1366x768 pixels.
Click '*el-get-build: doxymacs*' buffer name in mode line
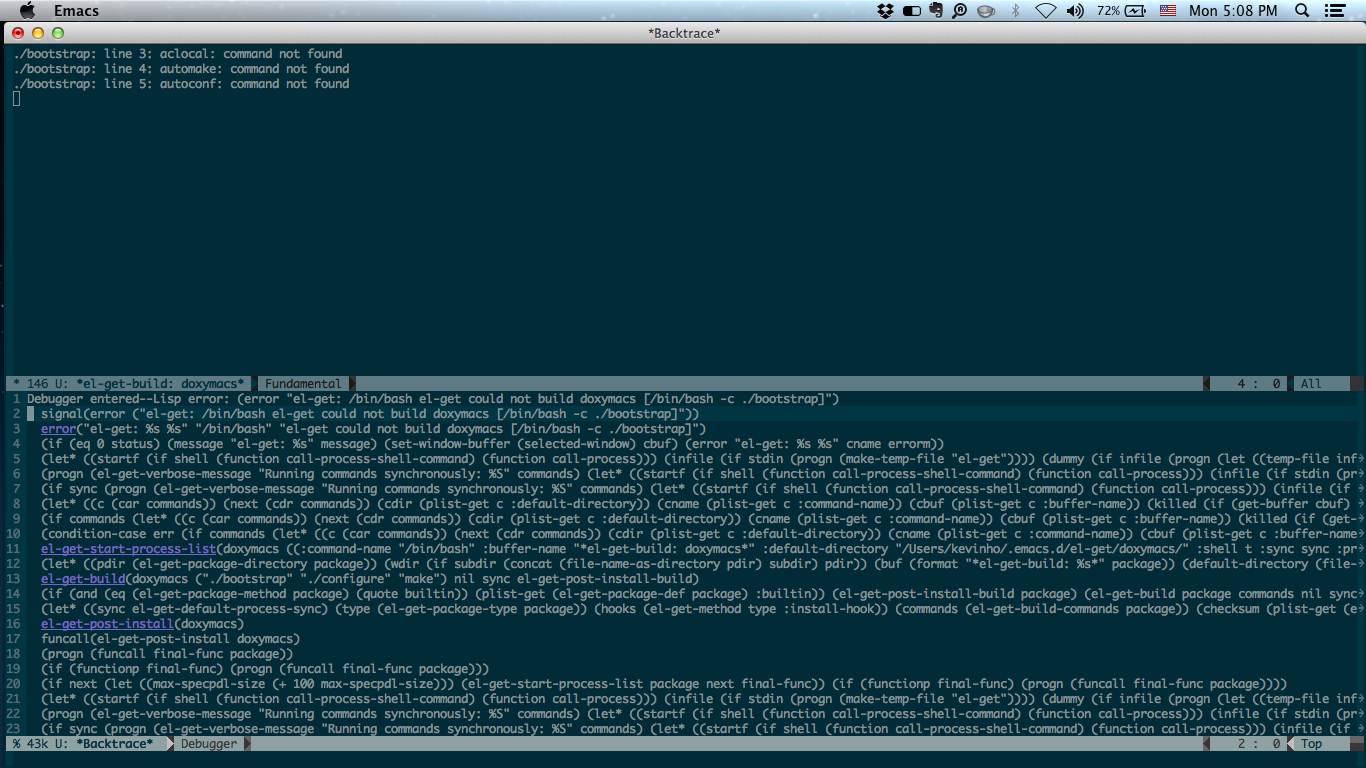point(160,383)
